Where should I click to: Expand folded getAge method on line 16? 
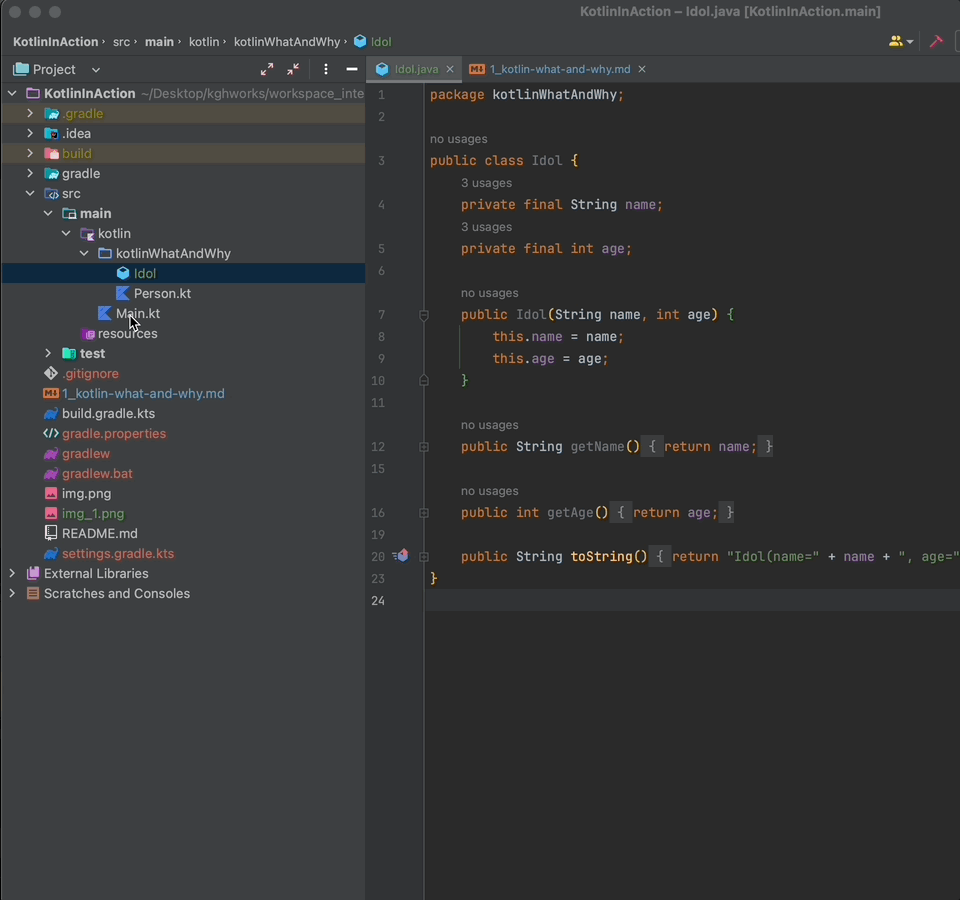pos(424,513)
